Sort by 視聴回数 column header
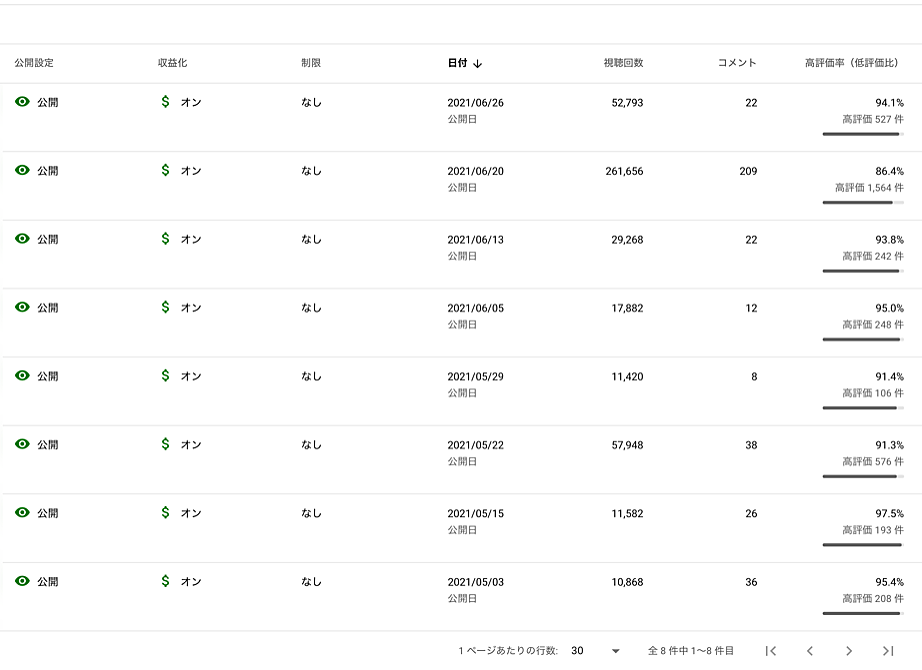This screenshot has height=670, width=922. 623,63
